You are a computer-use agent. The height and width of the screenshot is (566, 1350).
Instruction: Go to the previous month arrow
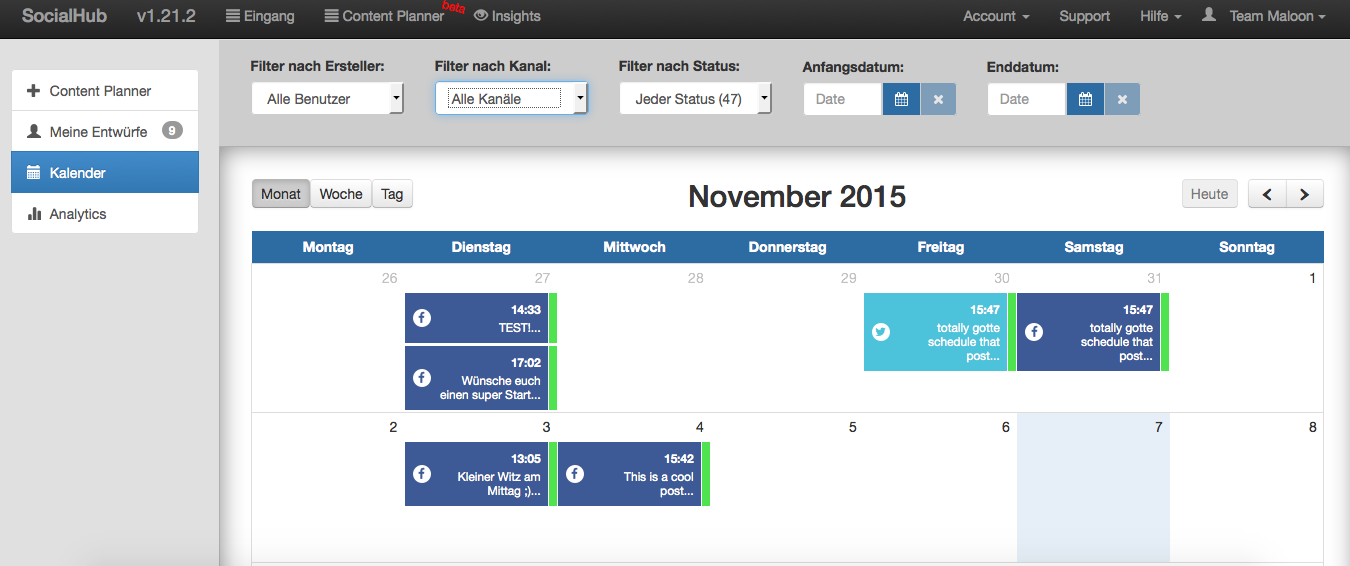tap(1267, 194)
